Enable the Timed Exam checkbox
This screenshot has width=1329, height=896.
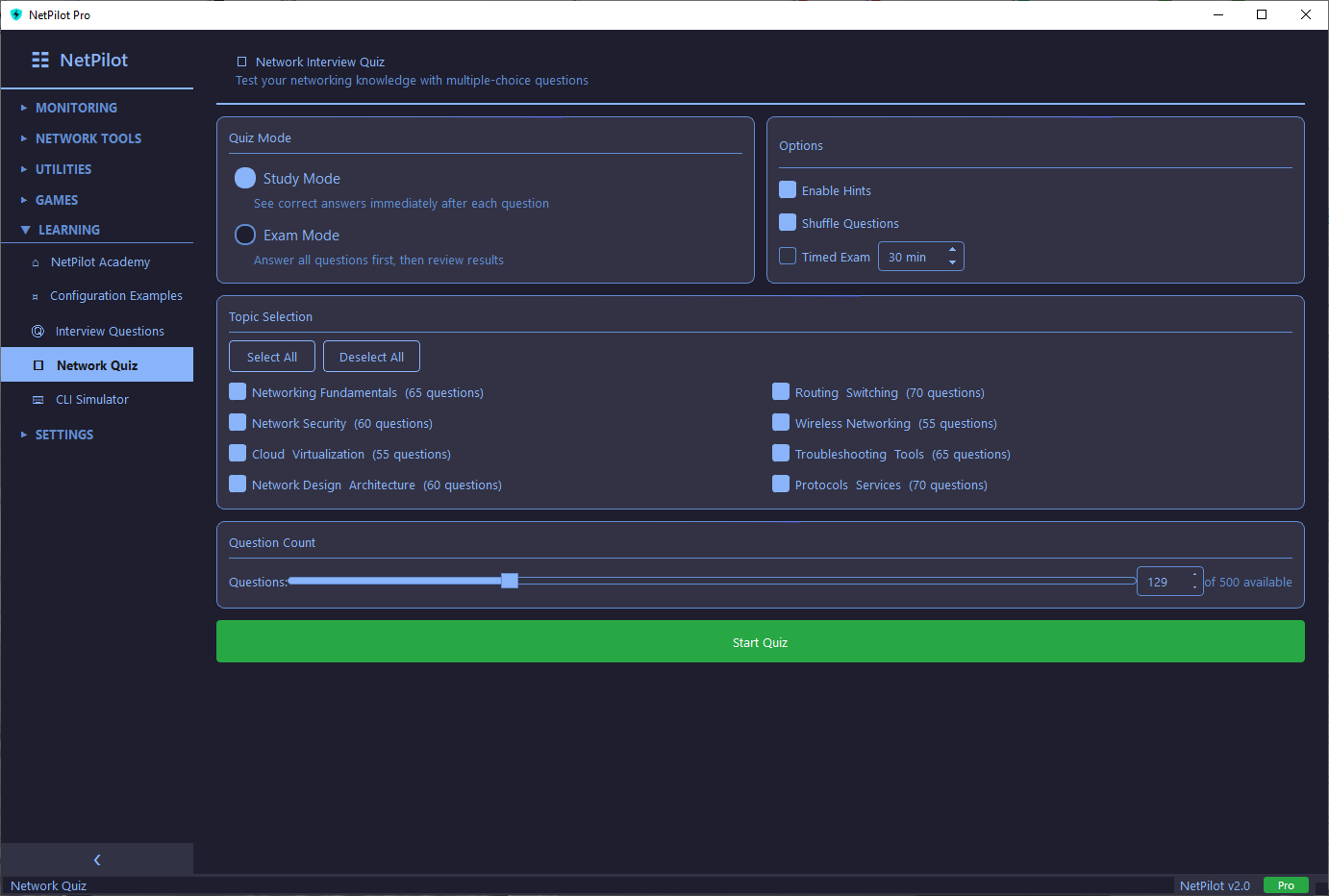(x=788, y=257)
